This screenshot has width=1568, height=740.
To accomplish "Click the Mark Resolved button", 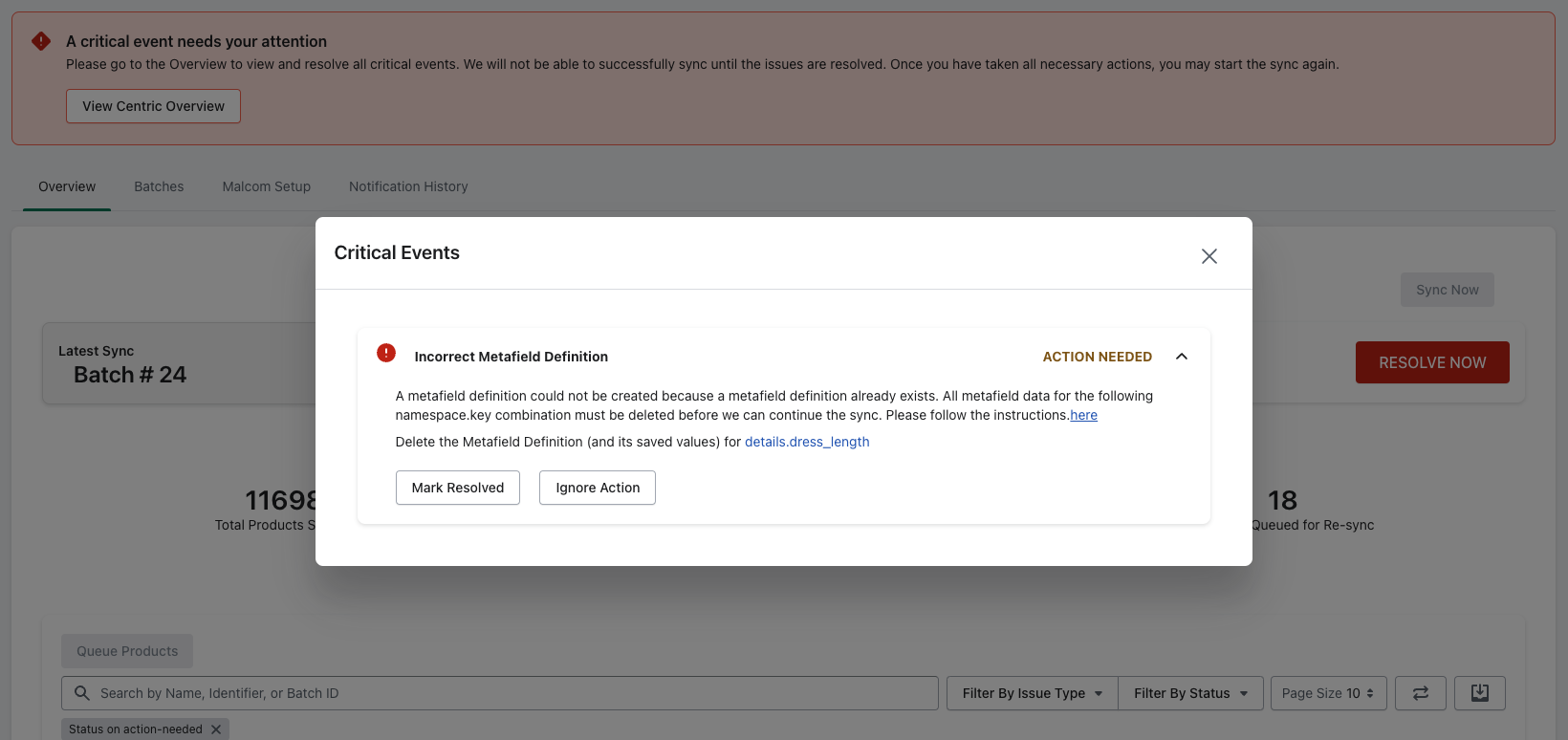I will pos(457,488).
